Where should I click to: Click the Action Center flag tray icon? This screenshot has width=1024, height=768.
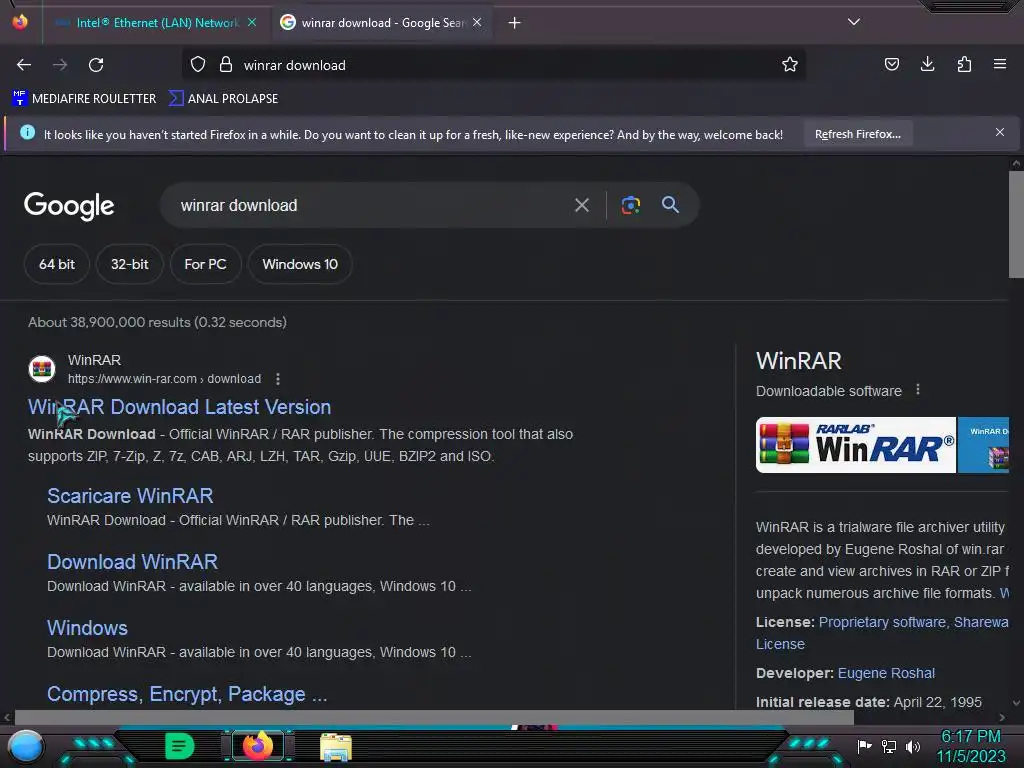(x=864, y=746)
